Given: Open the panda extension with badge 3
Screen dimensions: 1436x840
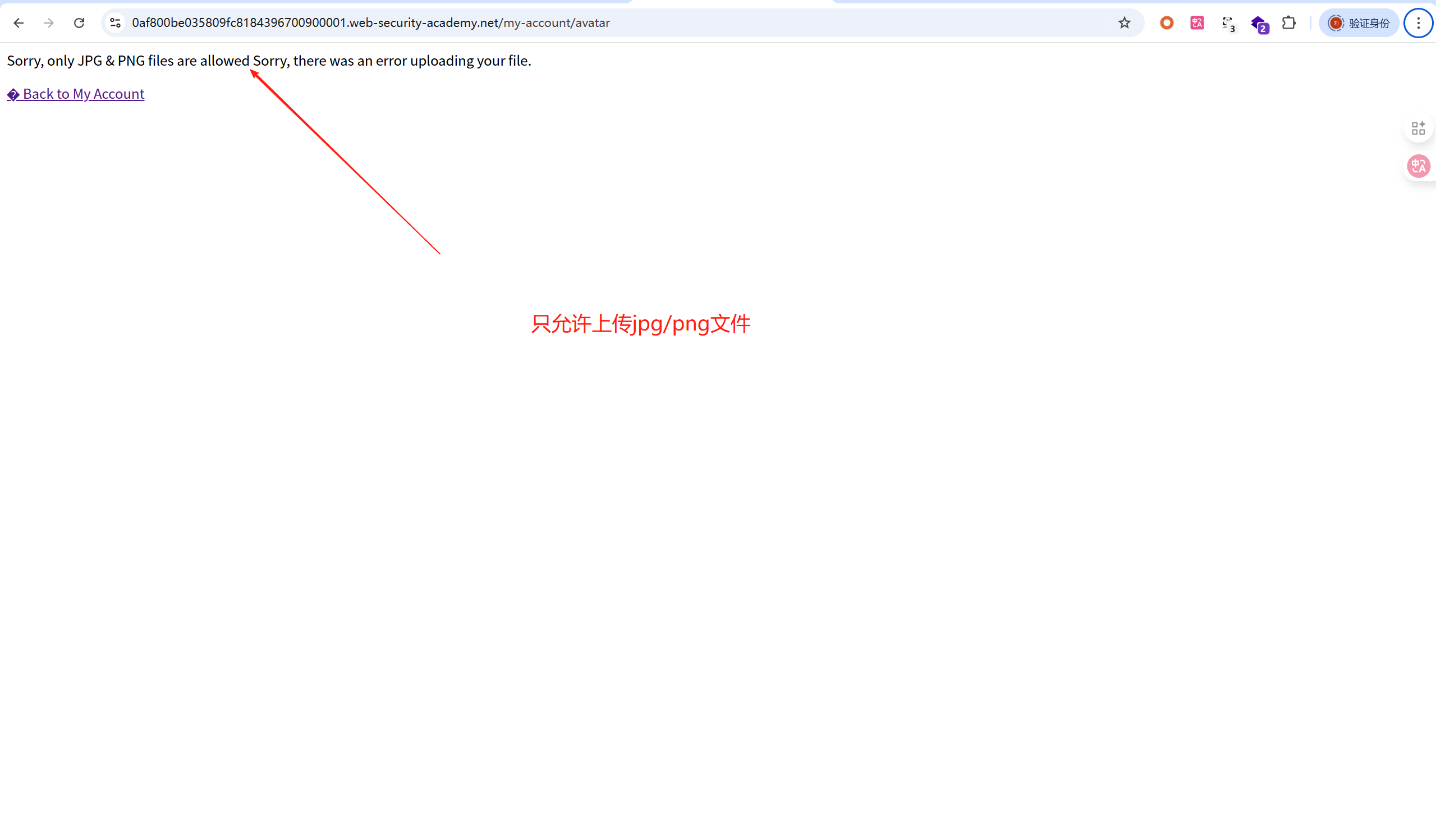Looking at the screenshot, I should [1227, 24].
